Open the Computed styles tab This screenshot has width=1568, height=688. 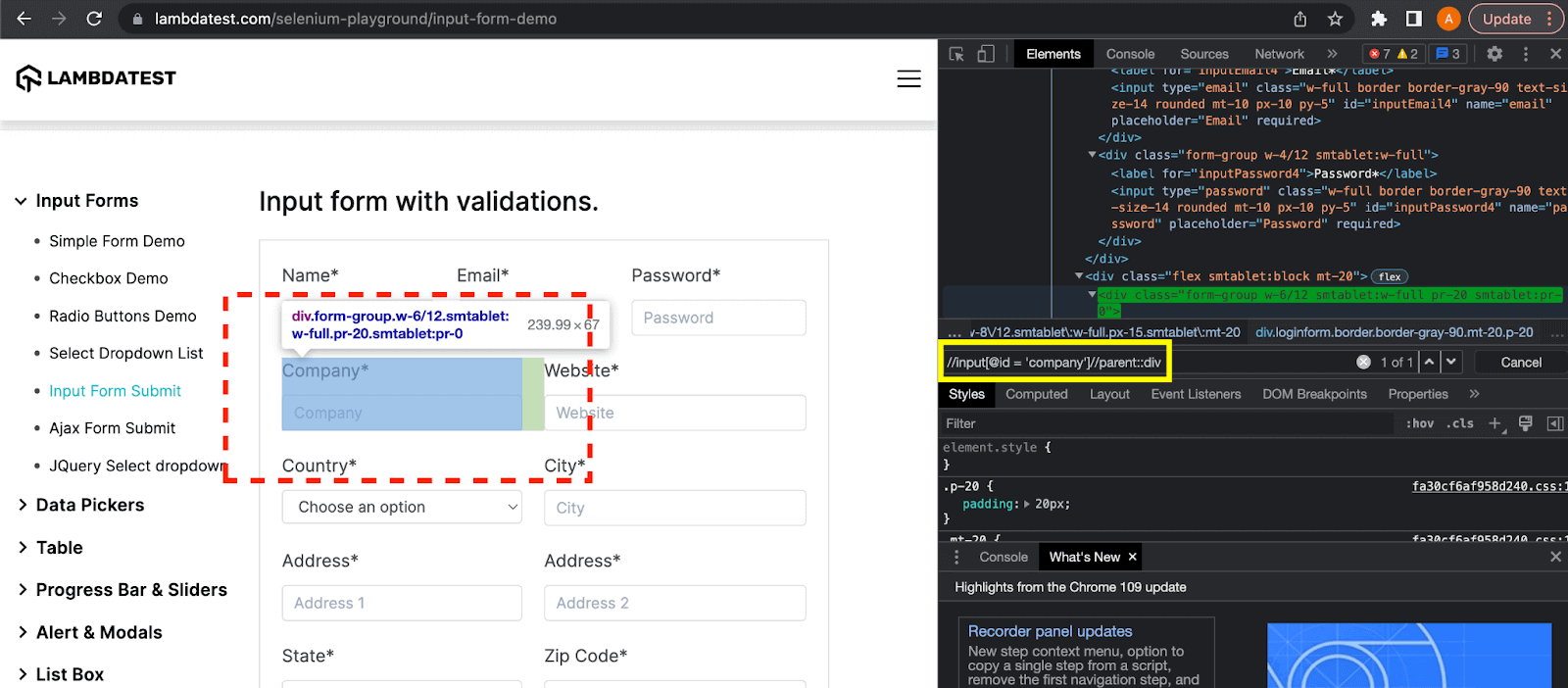pyautogui.click(x=1036, y=394)
